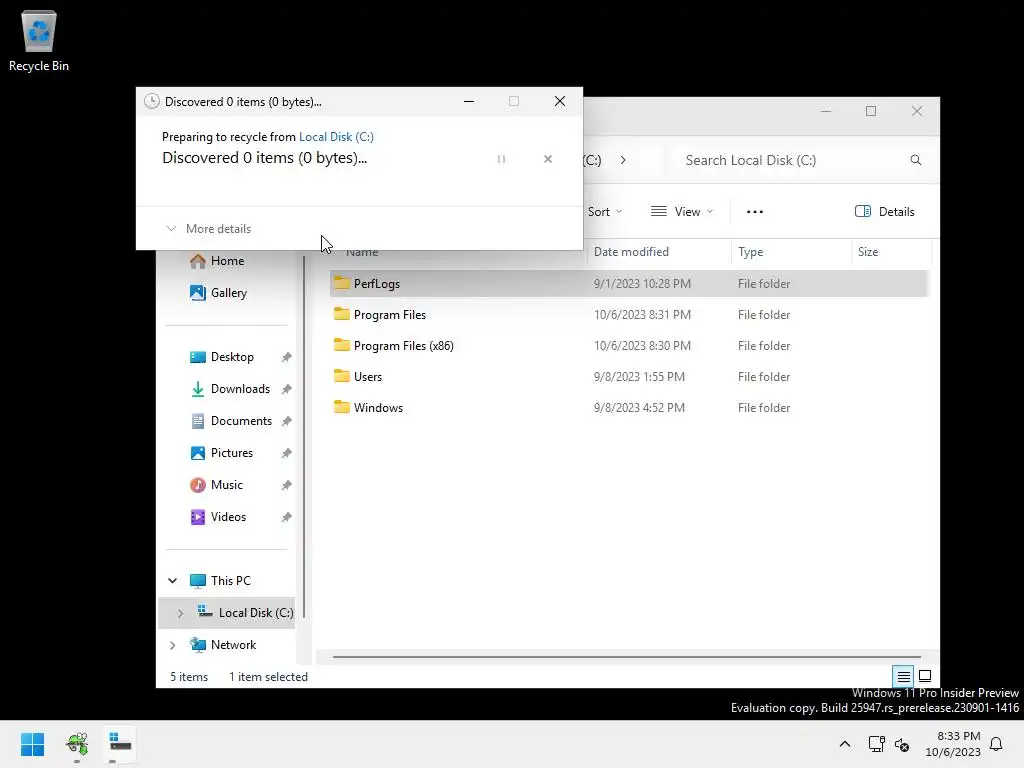Click the pin icon next to Videos
Image resolution: width=1024 pixels, height=768 pixels.
coord(286,517)
